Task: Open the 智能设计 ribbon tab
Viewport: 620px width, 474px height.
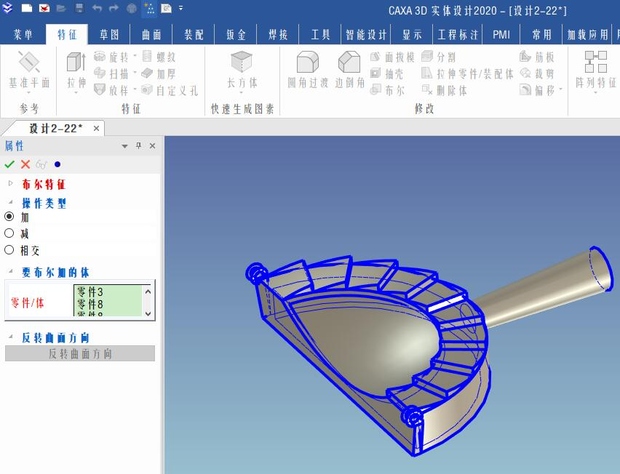Action: click(x=366, y=35)
